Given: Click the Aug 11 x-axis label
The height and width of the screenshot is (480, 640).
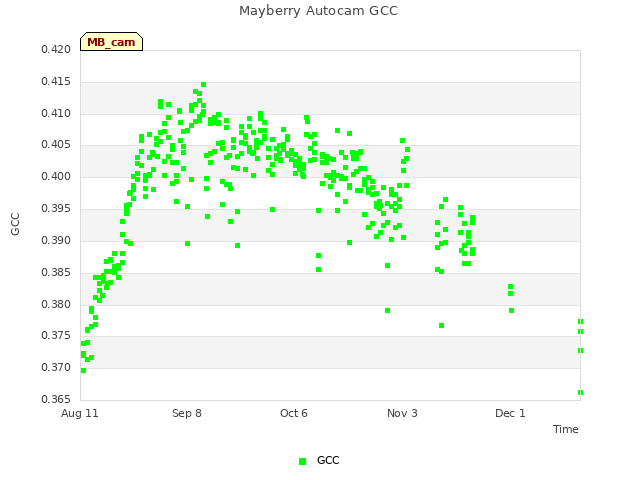Looking at the screenshot, I should [80, 413].
